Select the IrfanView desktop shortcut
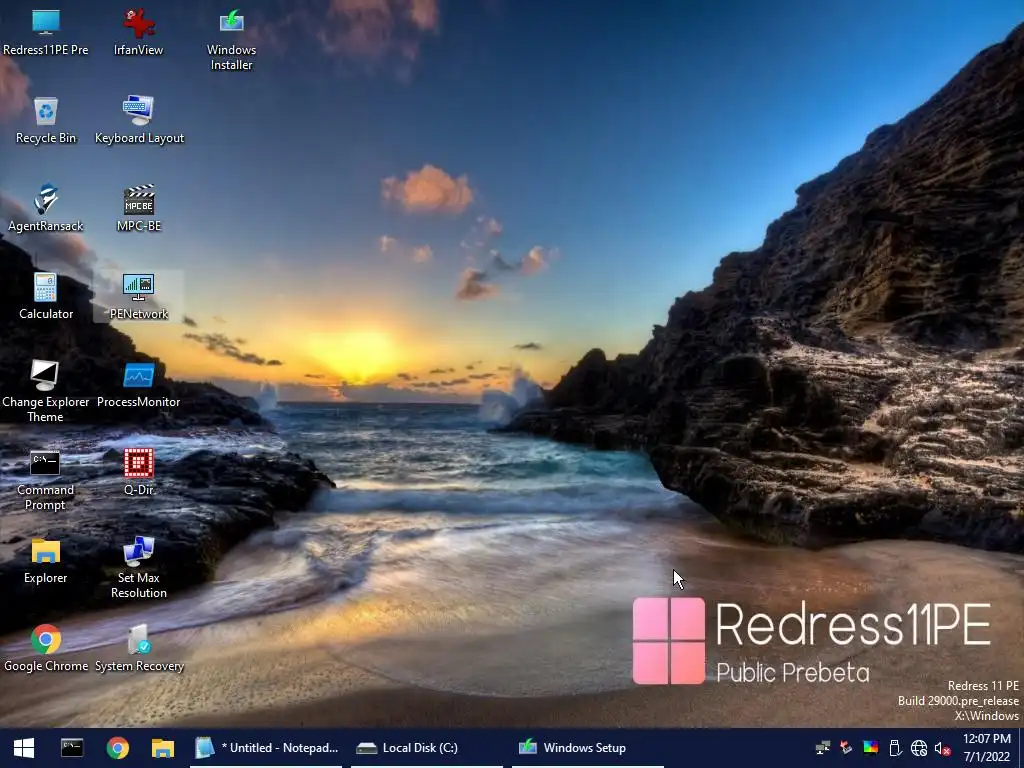This screenshot has width=1024, height=768. click(x=138, y=33)
